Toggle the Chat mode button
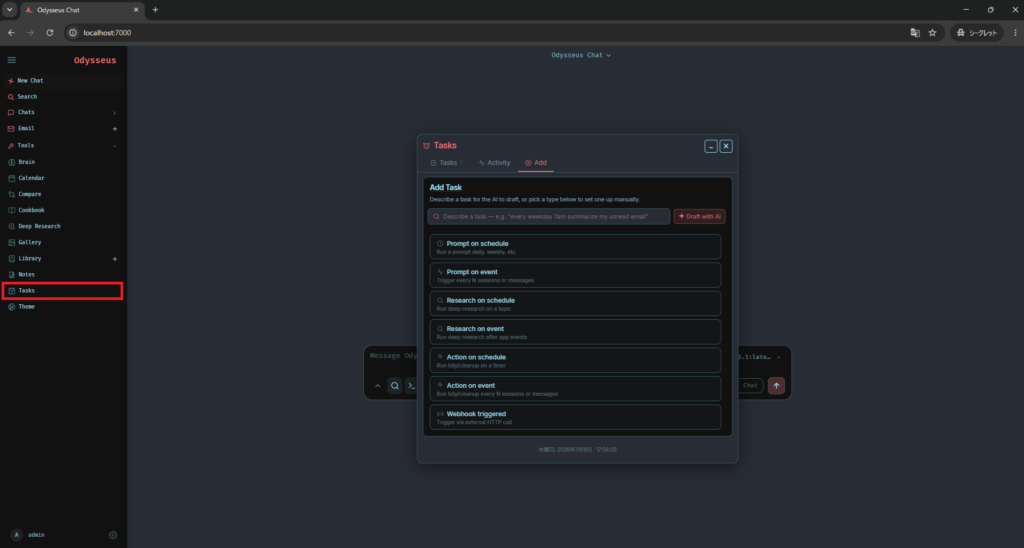 [x=751, y=385]
